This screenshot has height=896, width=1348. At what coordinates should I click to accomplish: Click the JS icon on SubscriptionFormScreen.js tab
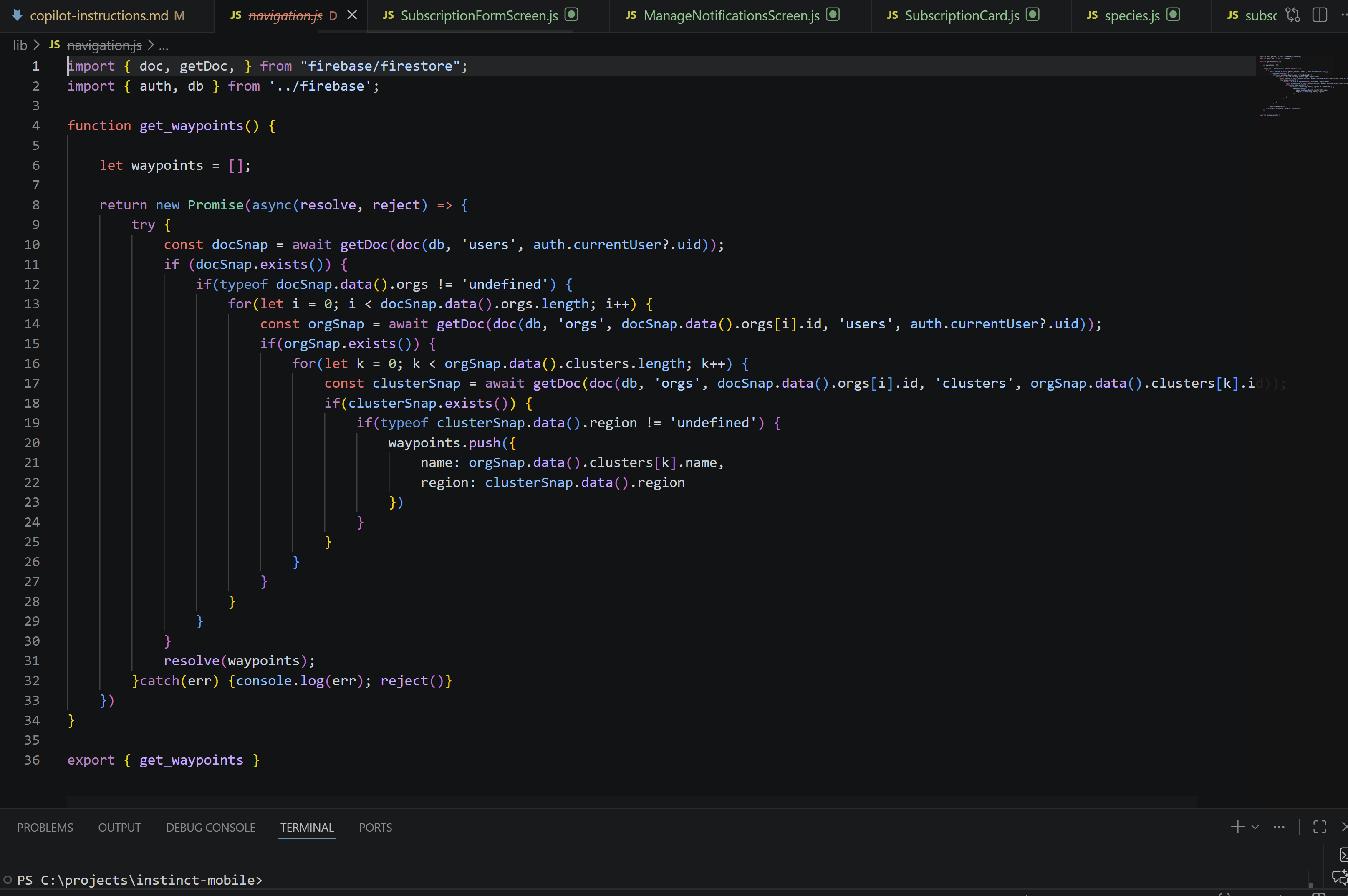388,15
